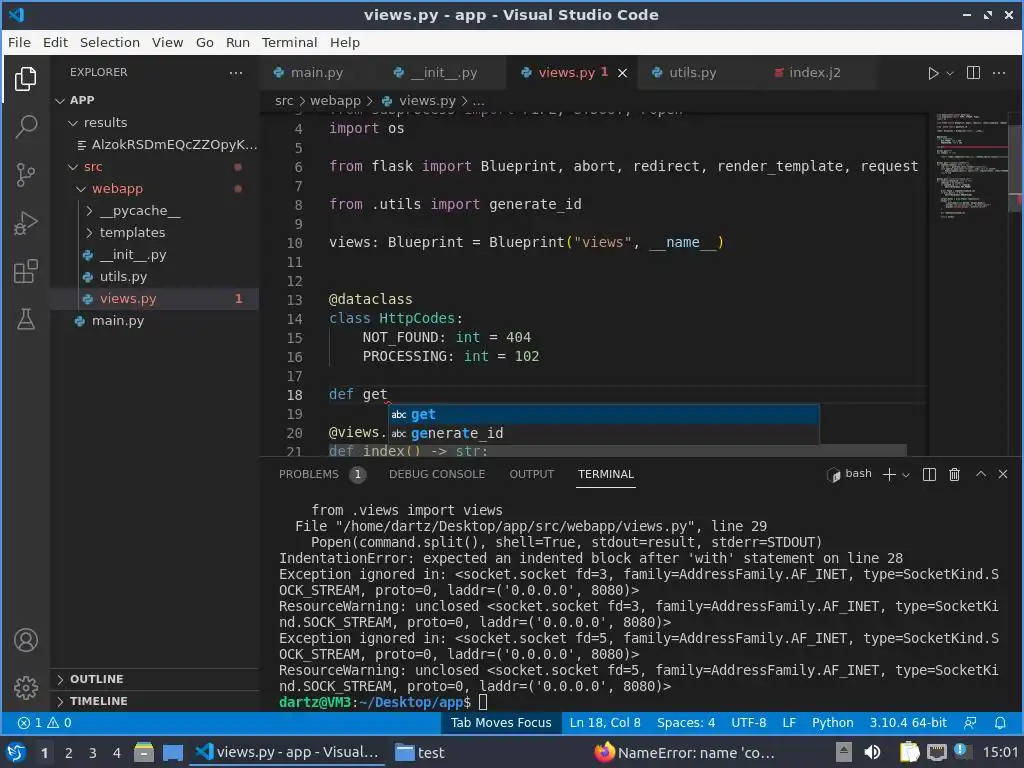Open the Accounts menu icon
Viewport: 1024px width, 768px height.
[x=25, y=640]
